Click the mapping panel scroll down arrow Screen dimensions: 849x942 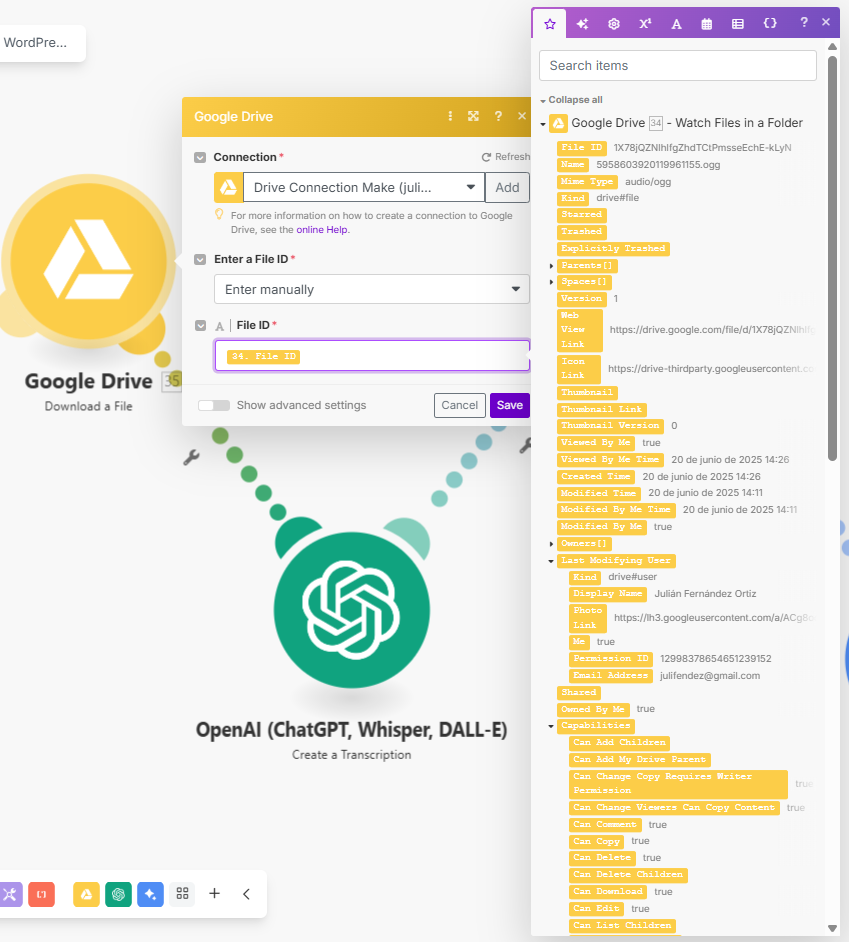(x=832, y=928)
